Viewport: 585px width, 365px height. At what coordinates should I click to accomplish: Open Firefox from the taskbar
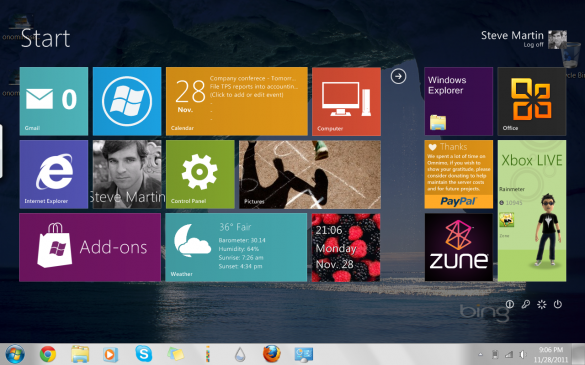click(272, 354)
